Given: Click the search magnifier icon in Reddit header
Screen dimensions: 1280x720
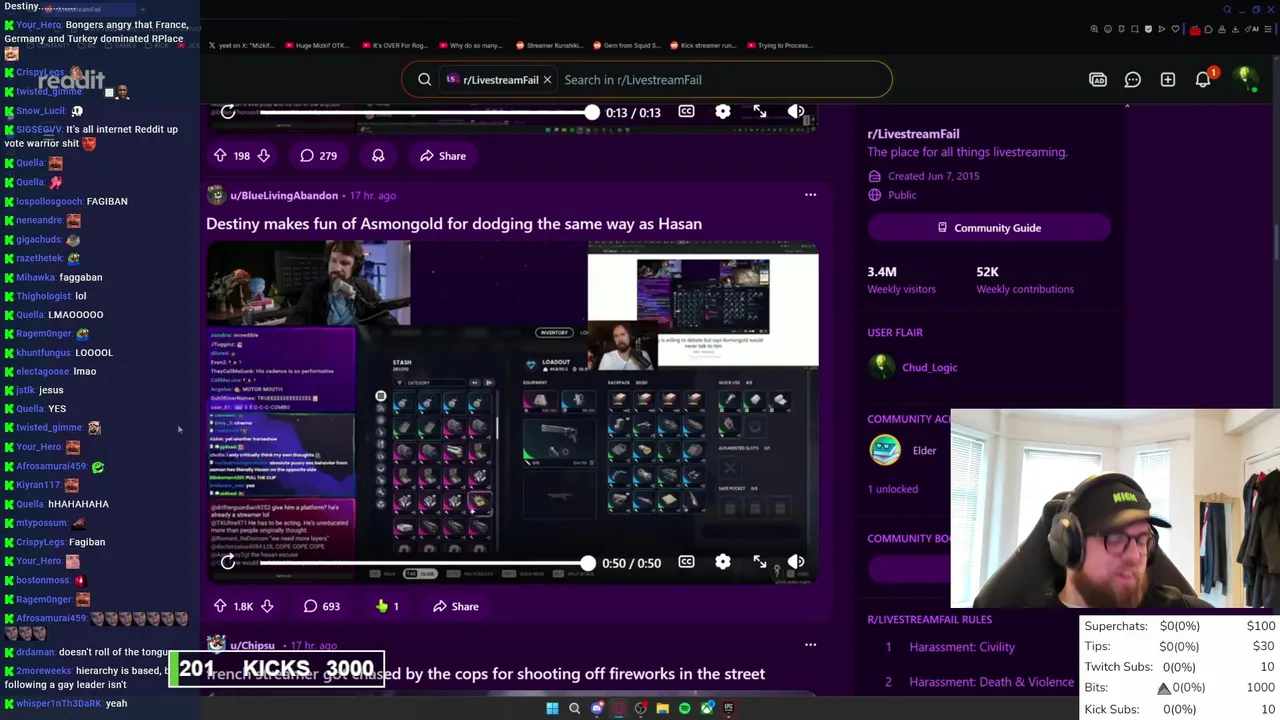Looking at the screenshot, I should tap(425, 80).
